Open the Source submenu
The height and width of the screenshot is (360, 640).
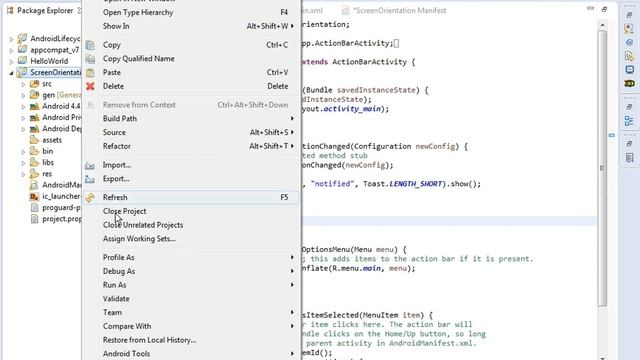point(191,132)
